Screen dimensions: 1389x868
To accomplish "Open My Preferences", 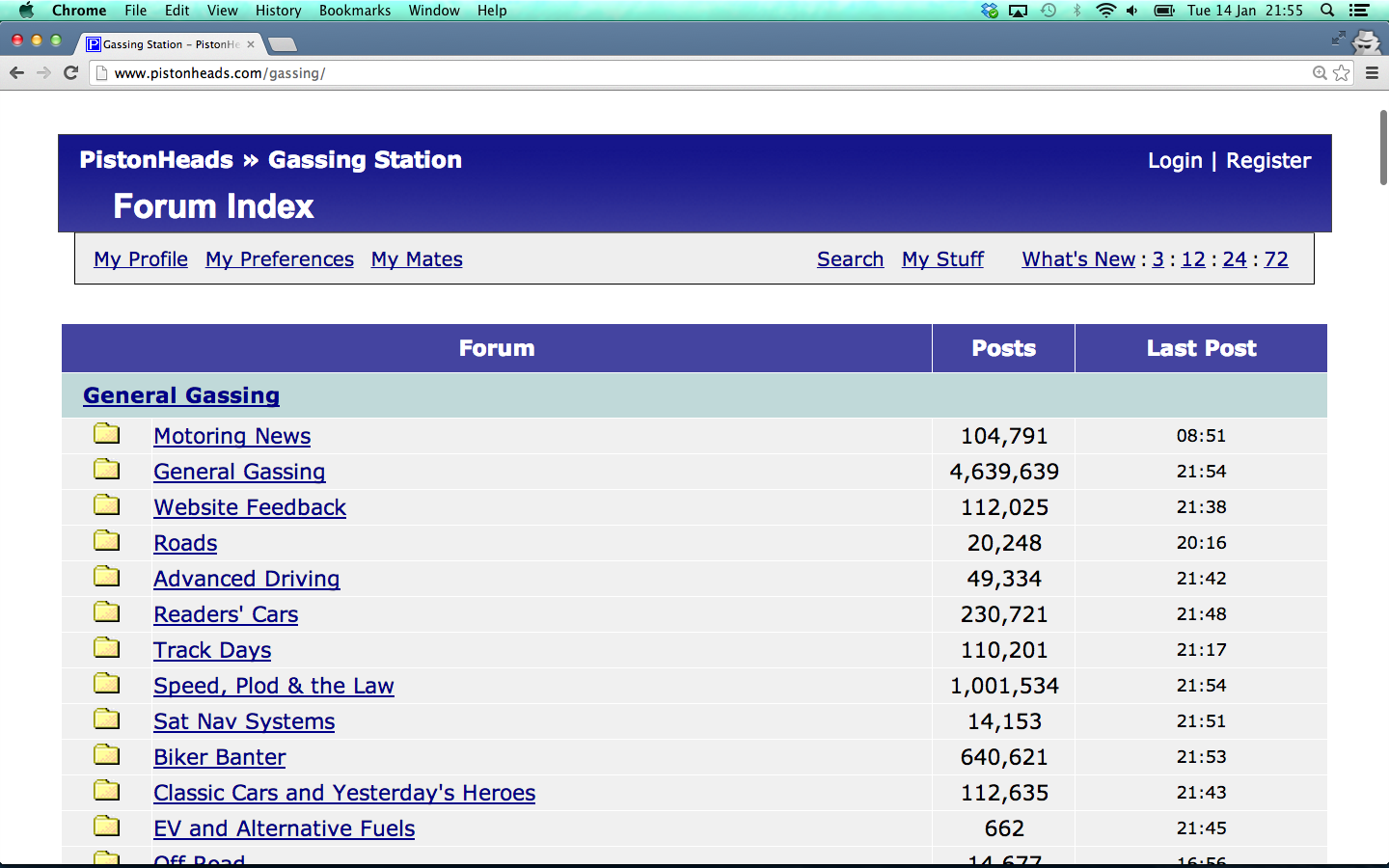I will pos(280,259).
